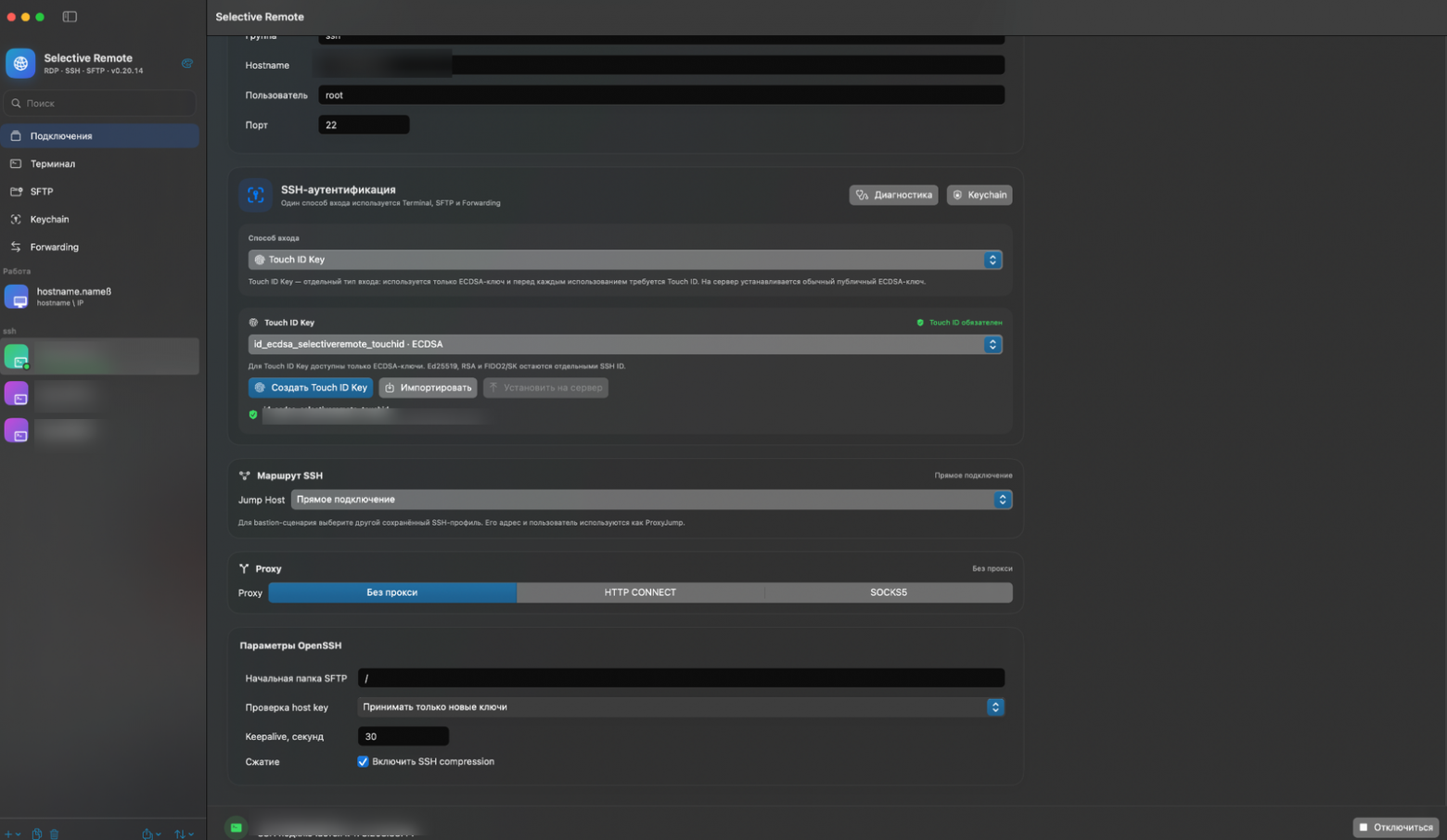
Task: Click the Терминал icon in the sidebar
Action: point(16,163)
